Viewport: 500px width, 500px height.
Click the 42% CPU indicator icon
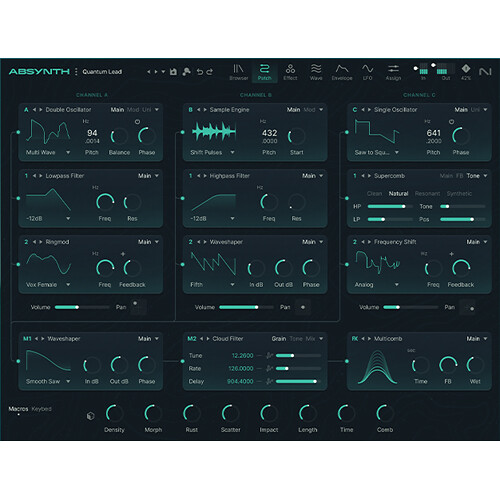pyautogui.click(x=466, y=69)
